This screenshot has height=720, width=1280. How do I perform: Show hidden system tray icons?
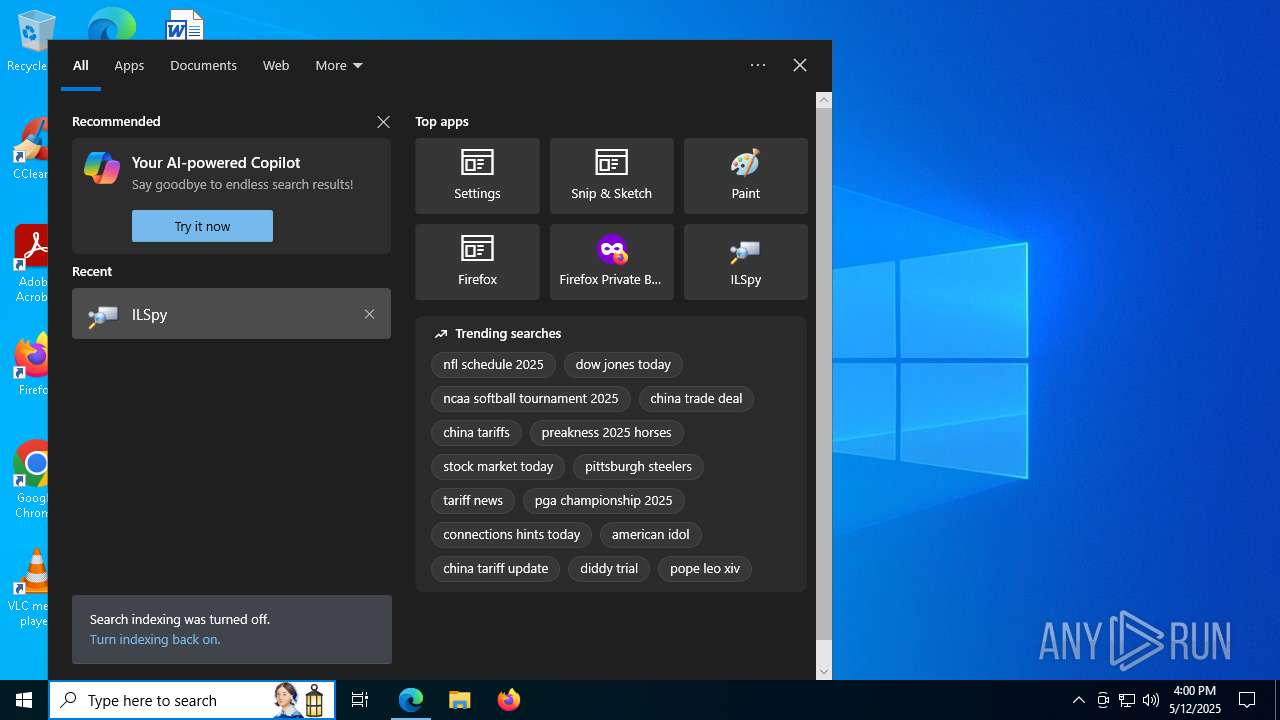coord(1078,700)
